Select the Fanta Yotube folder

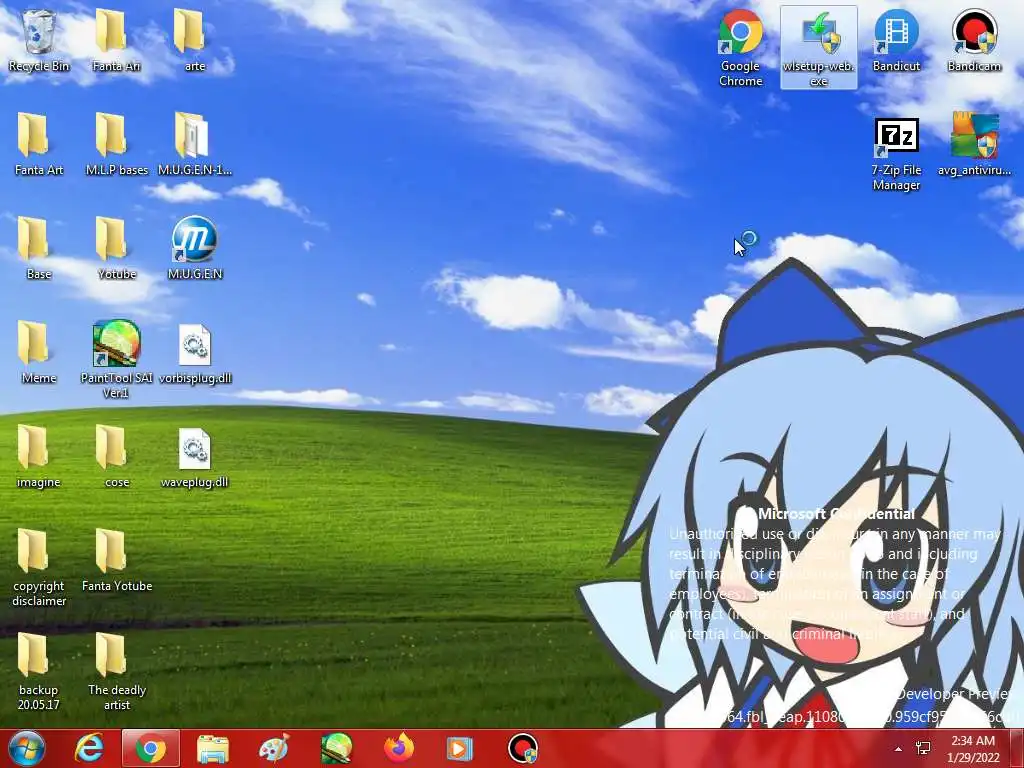(116, 560)
